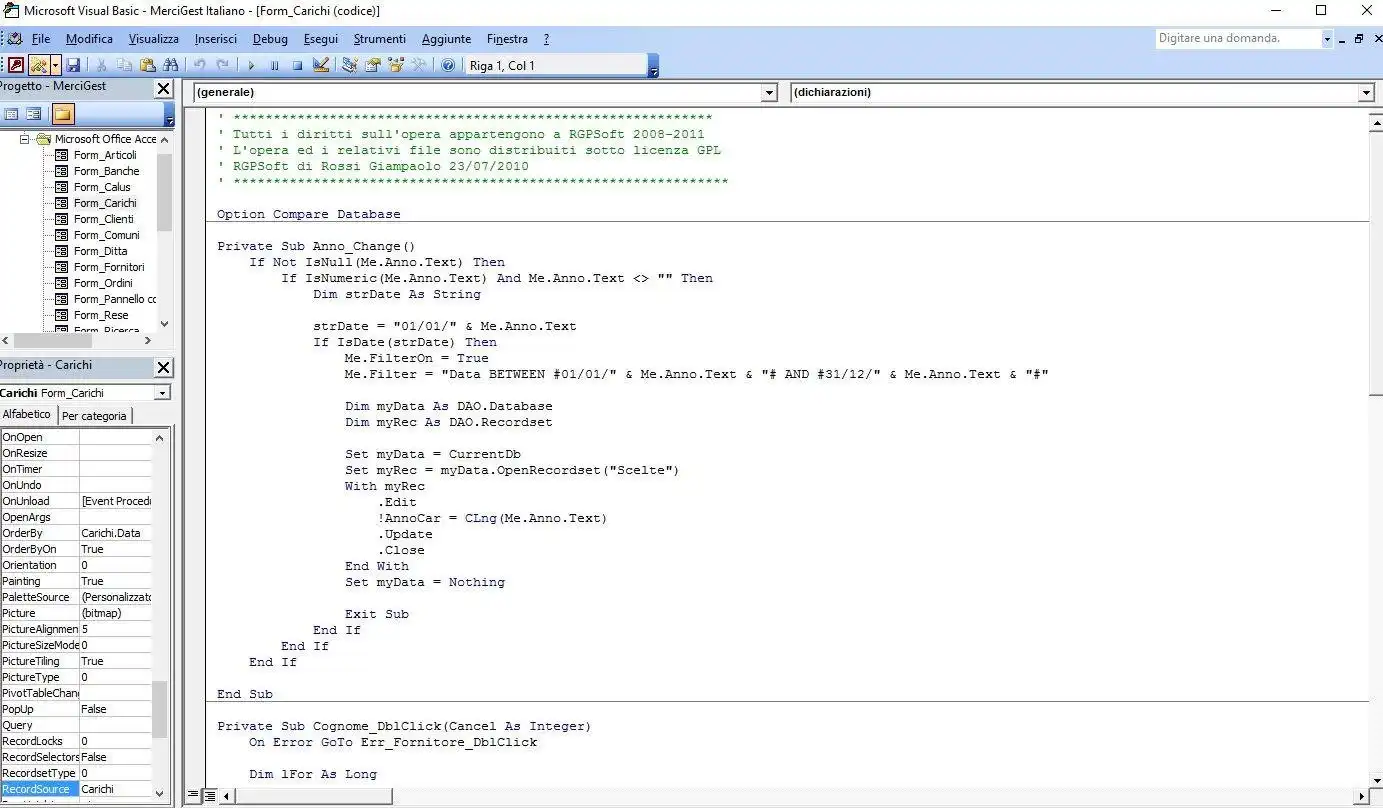
Task: Save the project with the floppy disk icon
Action: [x=73, y=65]
